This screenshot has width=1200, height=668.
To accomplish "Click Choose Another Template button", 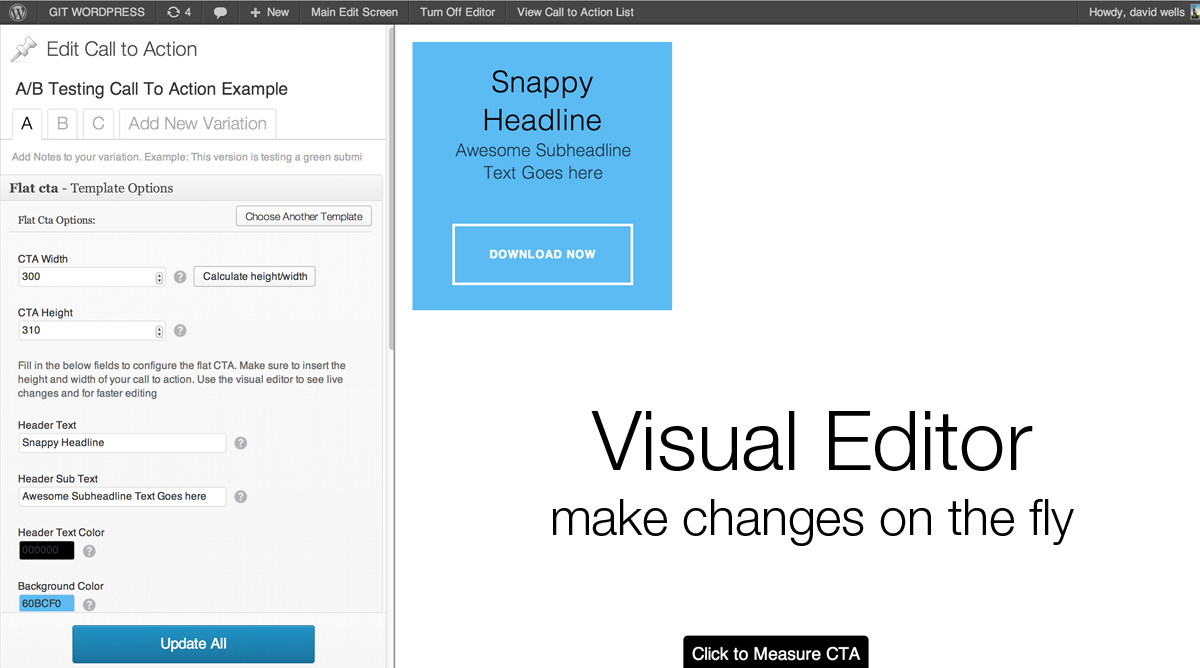I will coord(304,216).
